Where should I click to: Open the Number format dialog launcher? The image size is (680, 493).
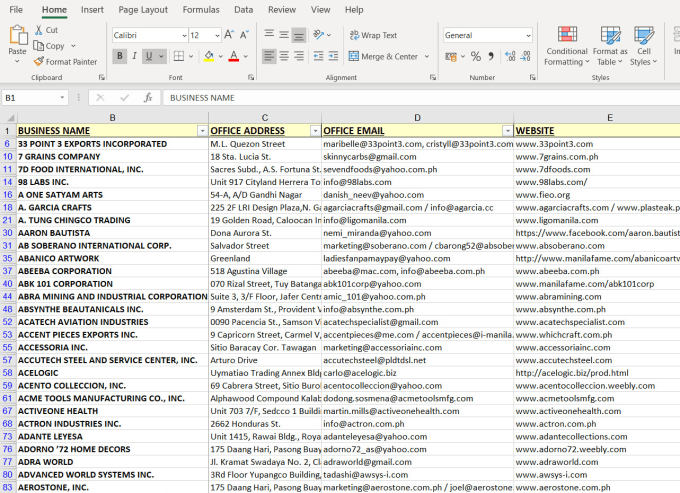pyautogui.click(x=532, y=77)
